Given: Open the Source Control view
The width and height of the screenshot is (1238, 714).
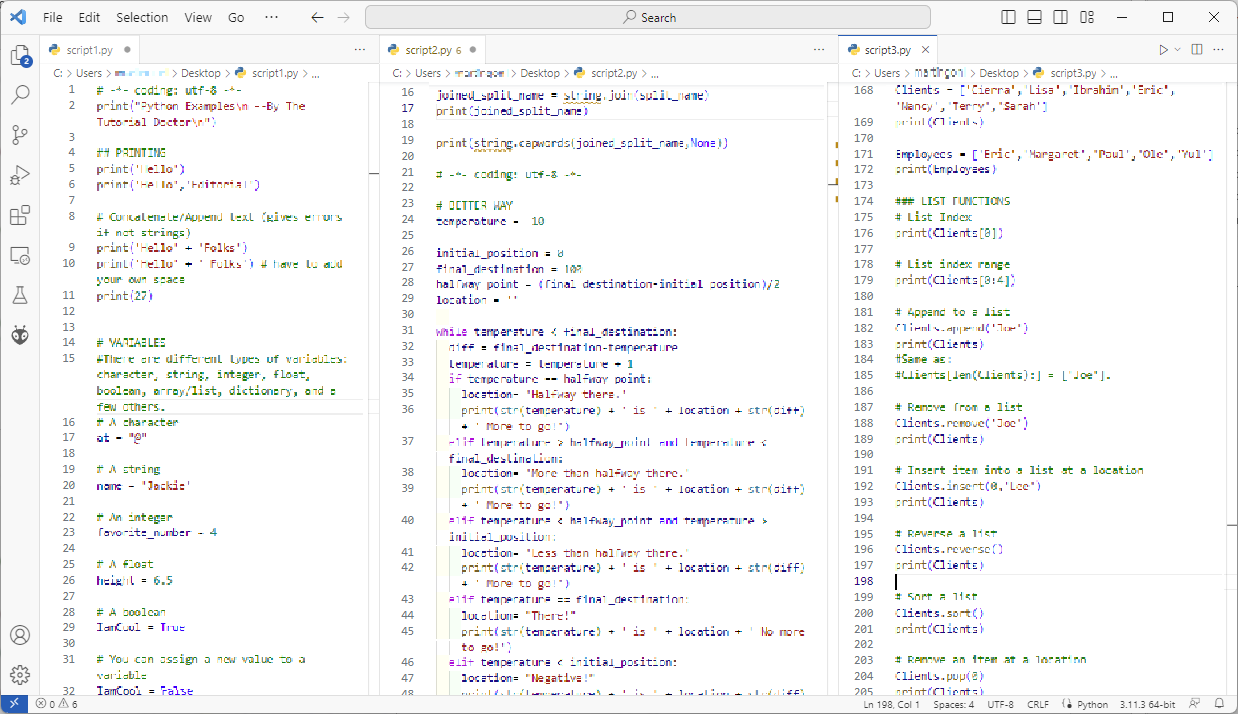Looking at the screenshot, I should (20, 134).
